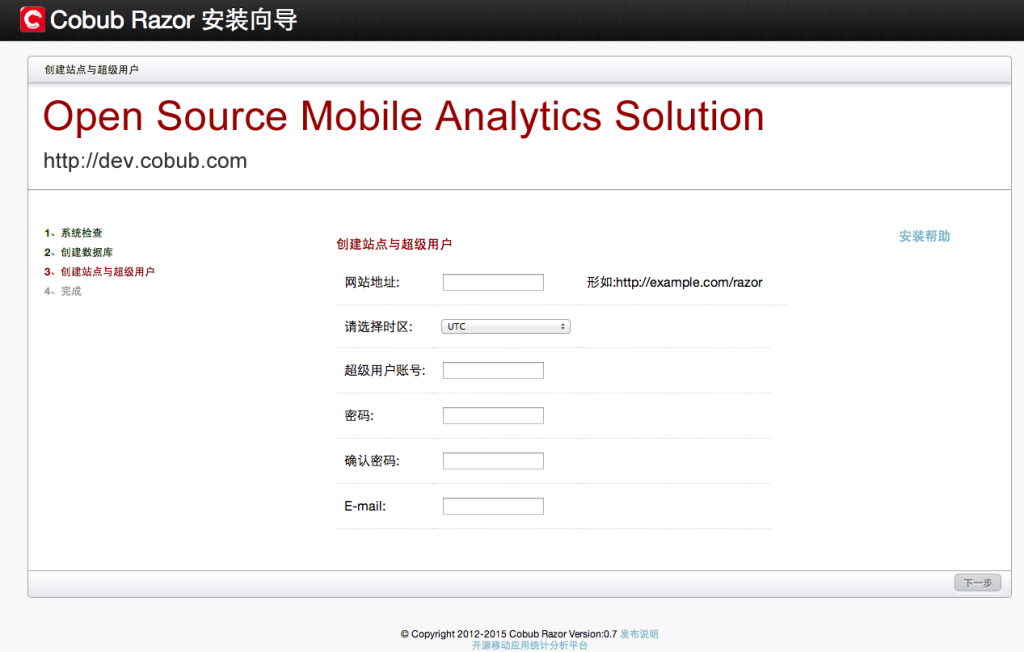Click the 网站地址 input field
Screen dimensions: 1024x652
click(x=493, y=282)
